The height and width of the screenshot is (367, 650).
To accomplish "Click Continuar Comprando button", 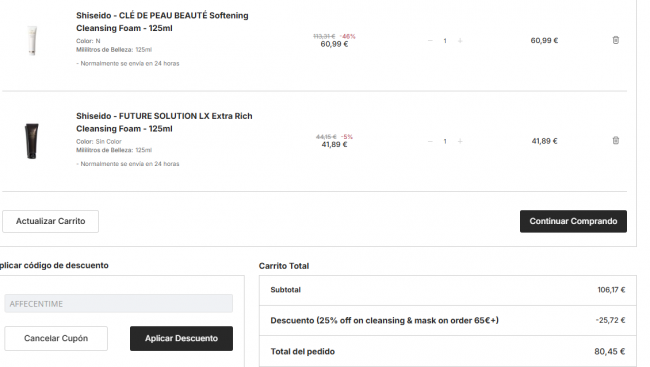I will pos(573,221).
